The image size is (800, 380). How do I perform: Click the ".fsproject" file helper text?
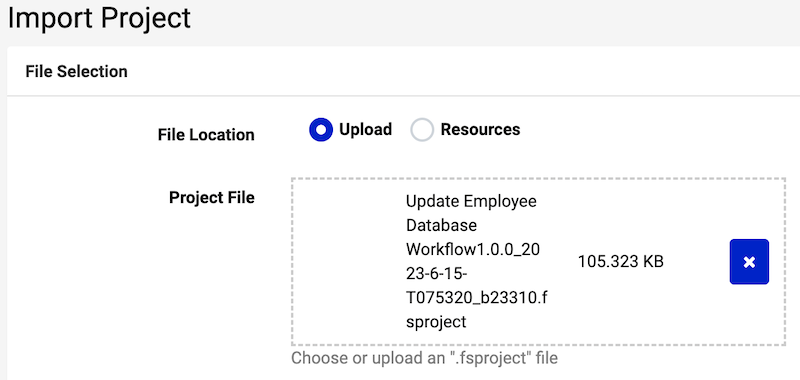(424, 358)
